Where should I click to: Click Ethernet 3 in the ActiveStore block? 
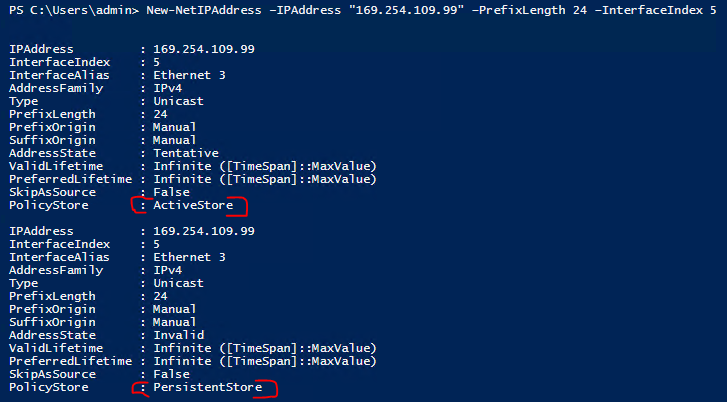(190, 74)
